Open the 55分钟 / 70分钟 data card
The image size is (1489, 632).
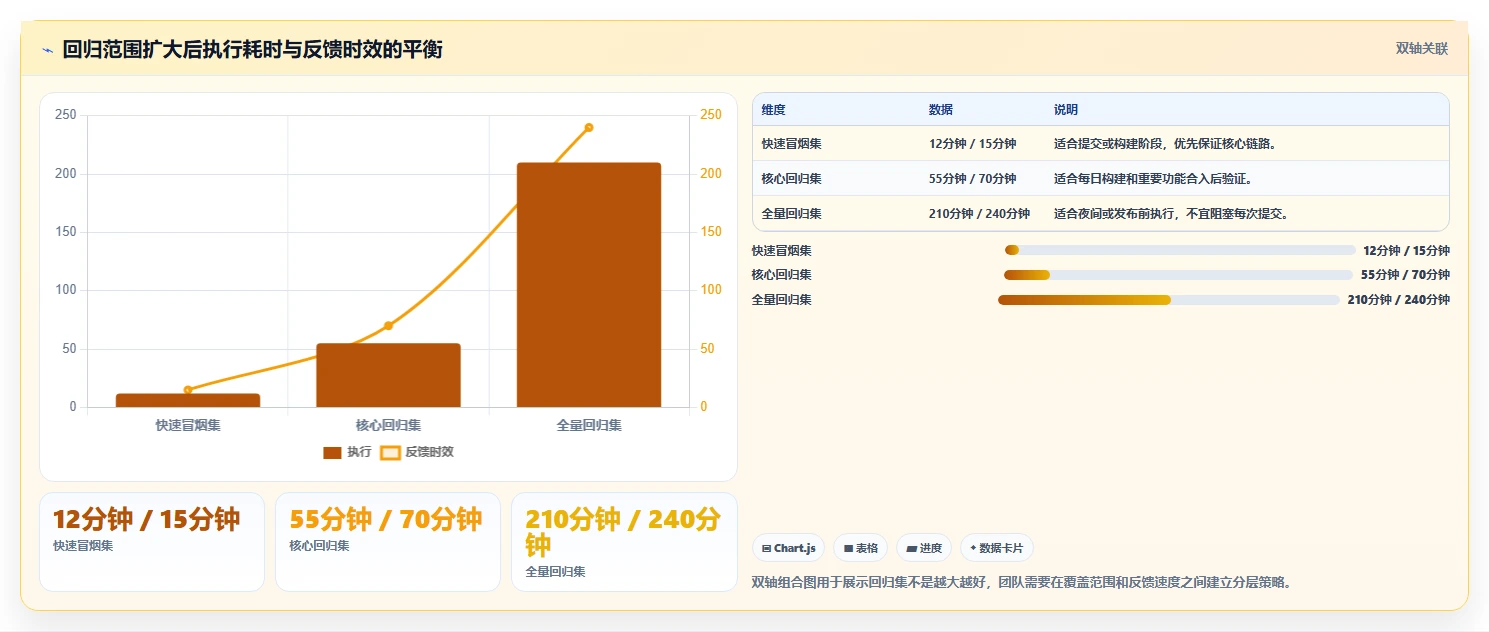[x=388, y=542]
